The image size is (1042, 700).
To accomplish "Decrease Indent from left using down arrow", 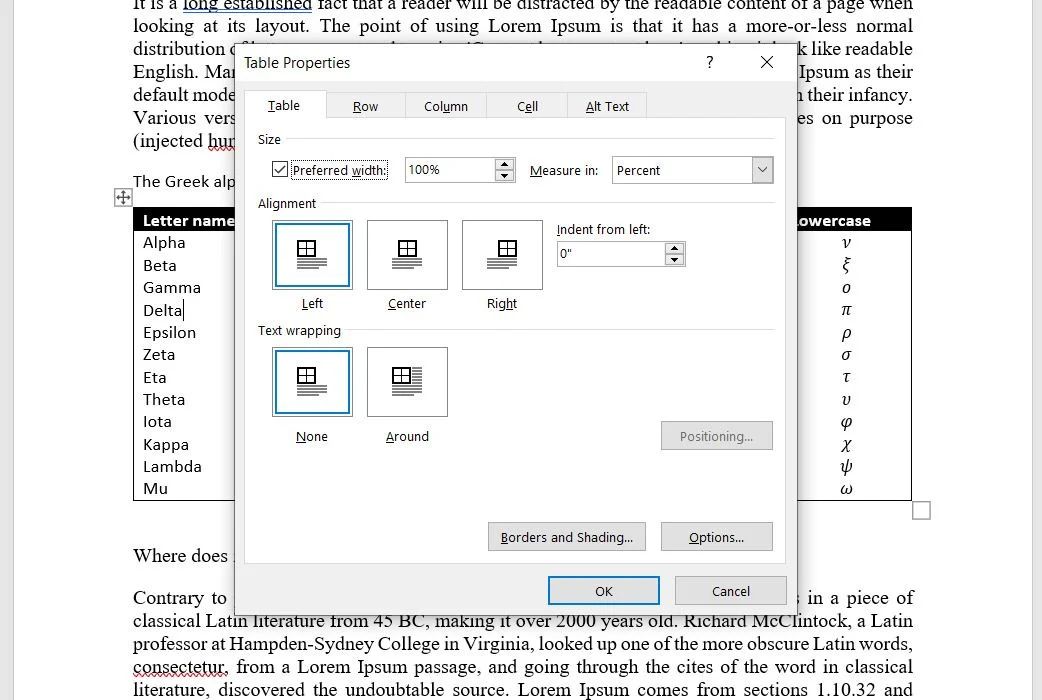I will [676, 259].
